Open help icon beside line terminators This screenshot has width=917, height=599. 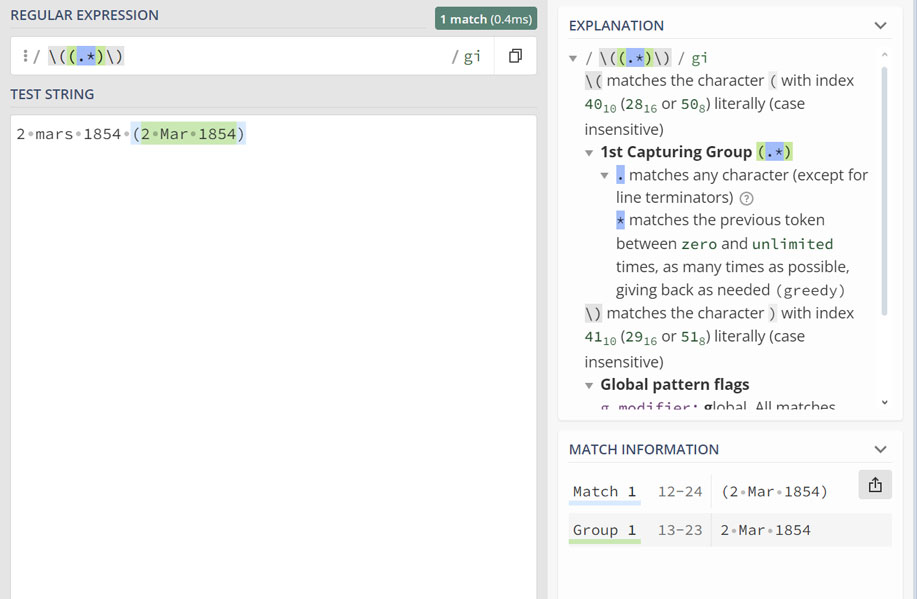tap(746, 198)
